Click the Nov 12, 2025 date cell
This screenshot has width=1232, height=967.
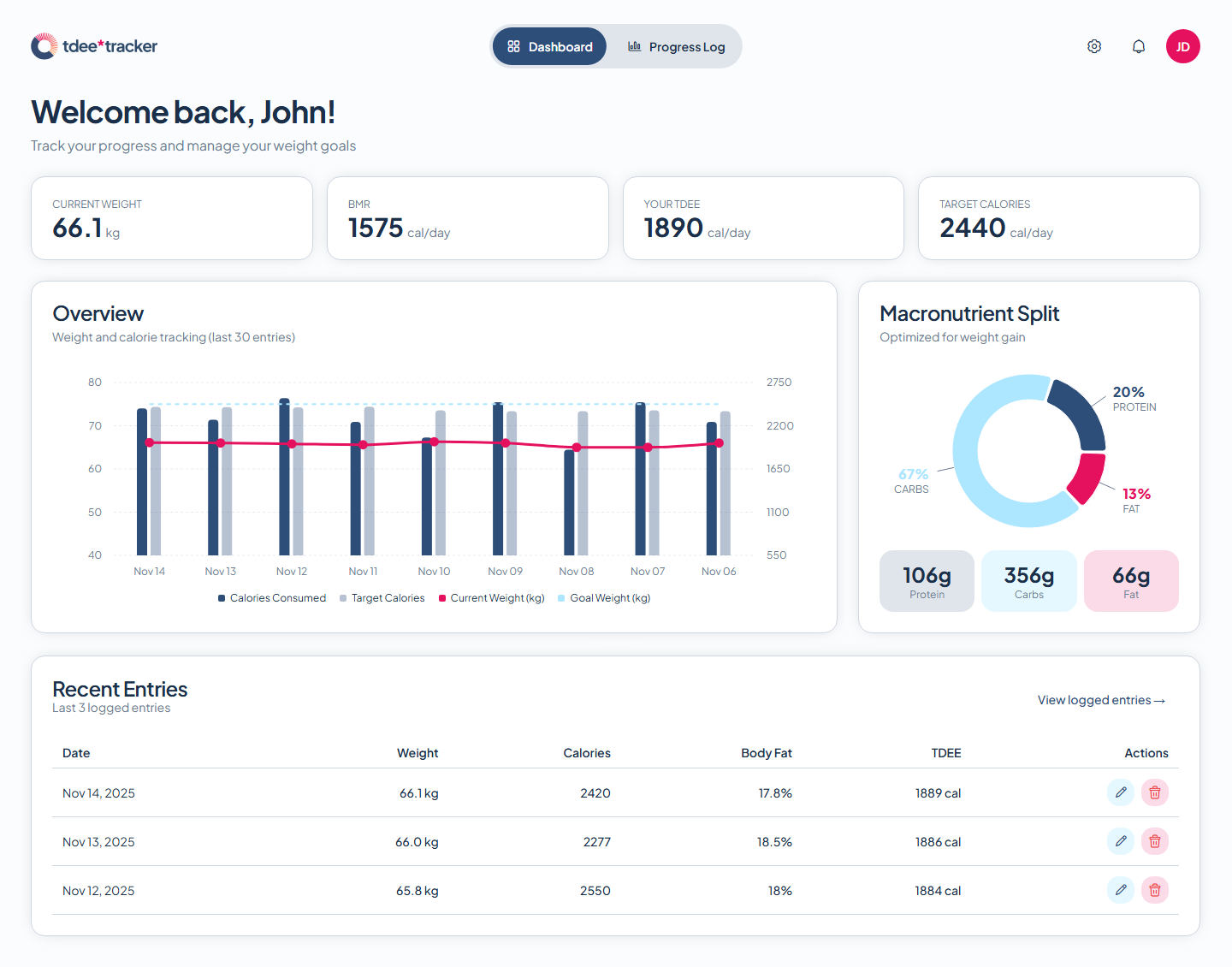[x=98, y=891]
